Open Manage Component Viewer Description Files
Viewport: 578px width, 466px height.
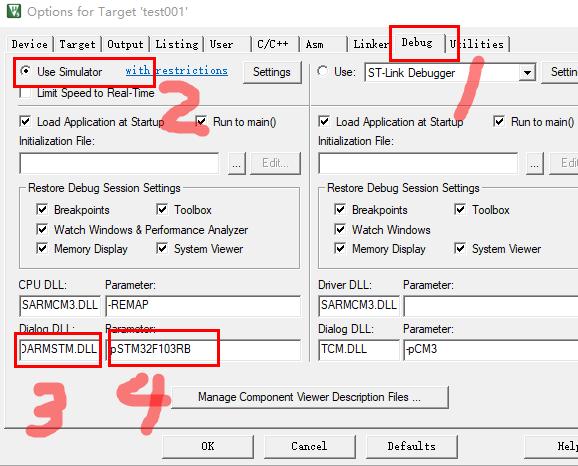(x=310, y=397)
